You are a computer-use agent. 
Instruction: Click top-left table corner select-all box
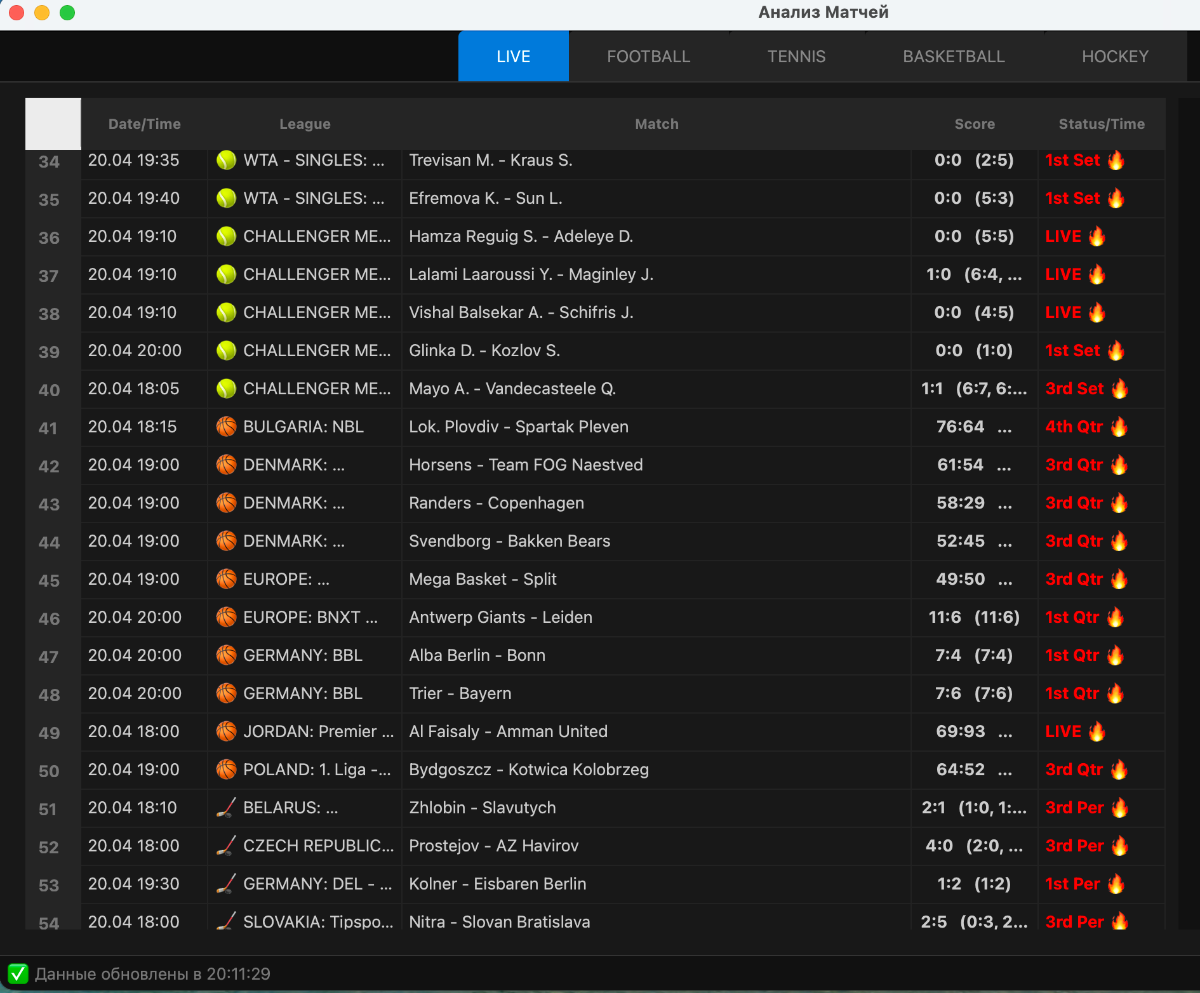pos(53,124)
